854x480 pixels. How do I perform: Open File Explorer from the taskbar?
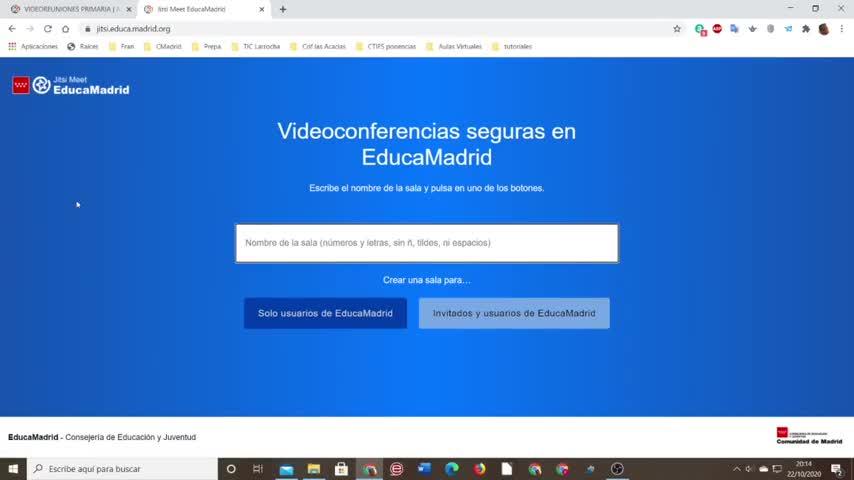point(314,469)
